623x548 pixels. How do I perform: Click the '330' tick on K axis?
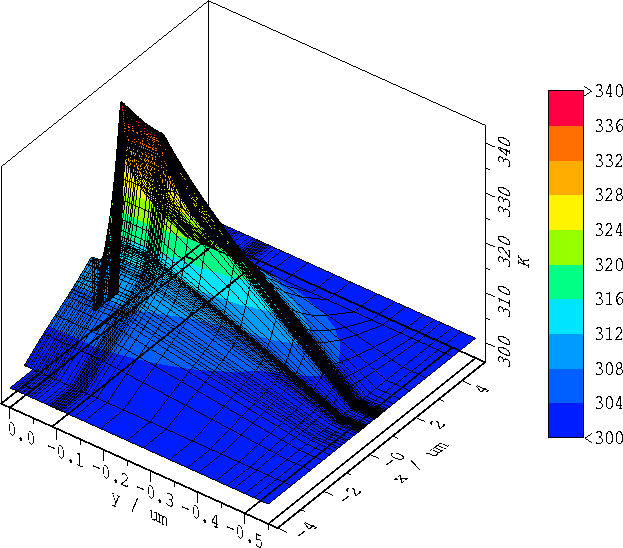click(505, 202)
